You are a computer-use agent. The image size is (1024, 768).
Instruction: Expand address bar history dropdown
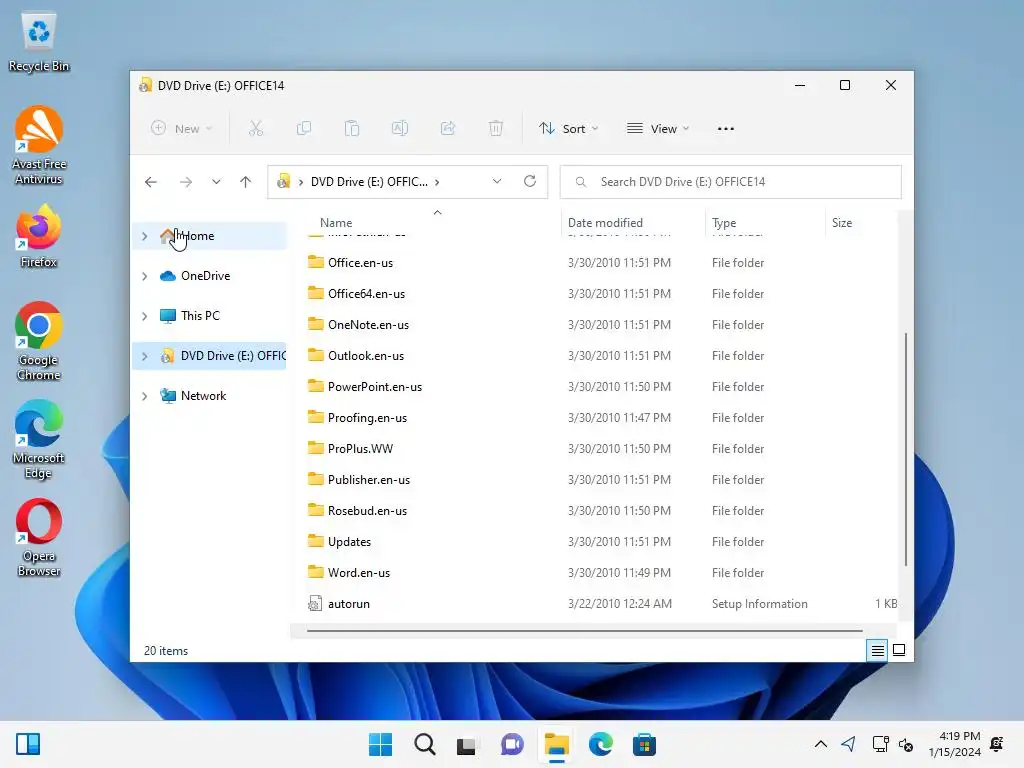tap(497, 181)
